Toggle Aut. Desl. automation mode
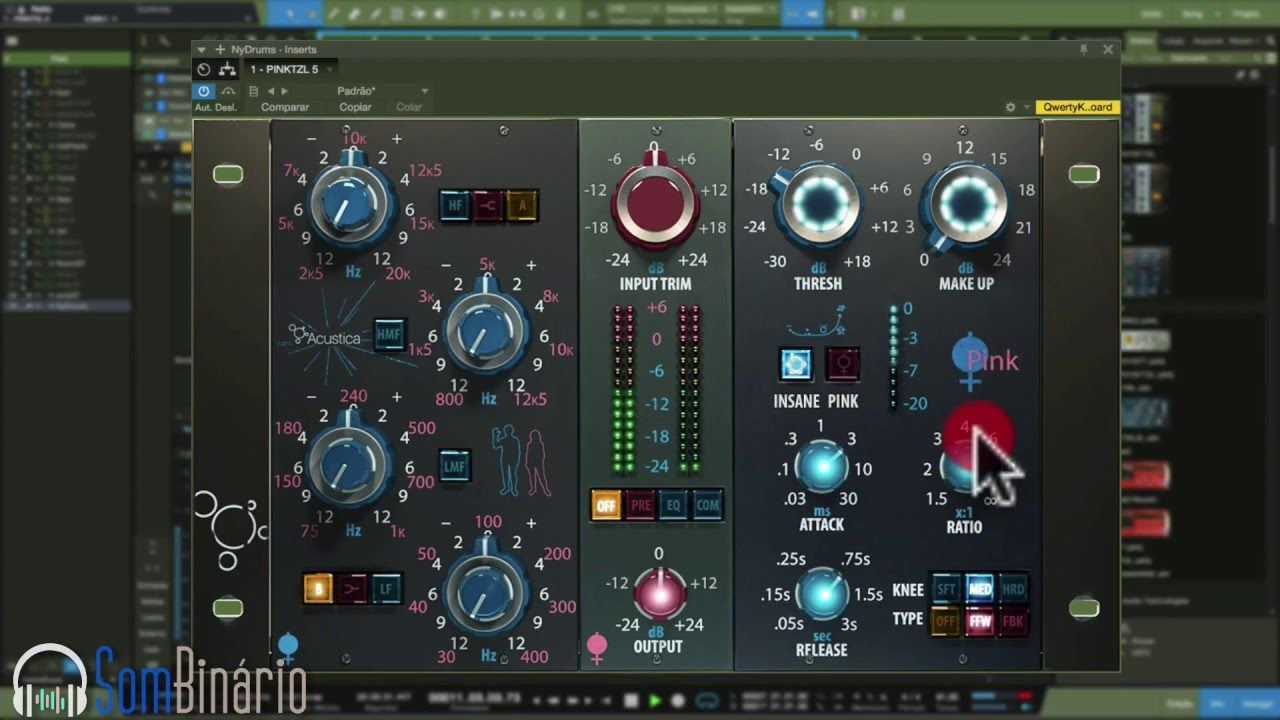Image resolution: width=1280 pixels, height=720 pixels. [215, 107]
